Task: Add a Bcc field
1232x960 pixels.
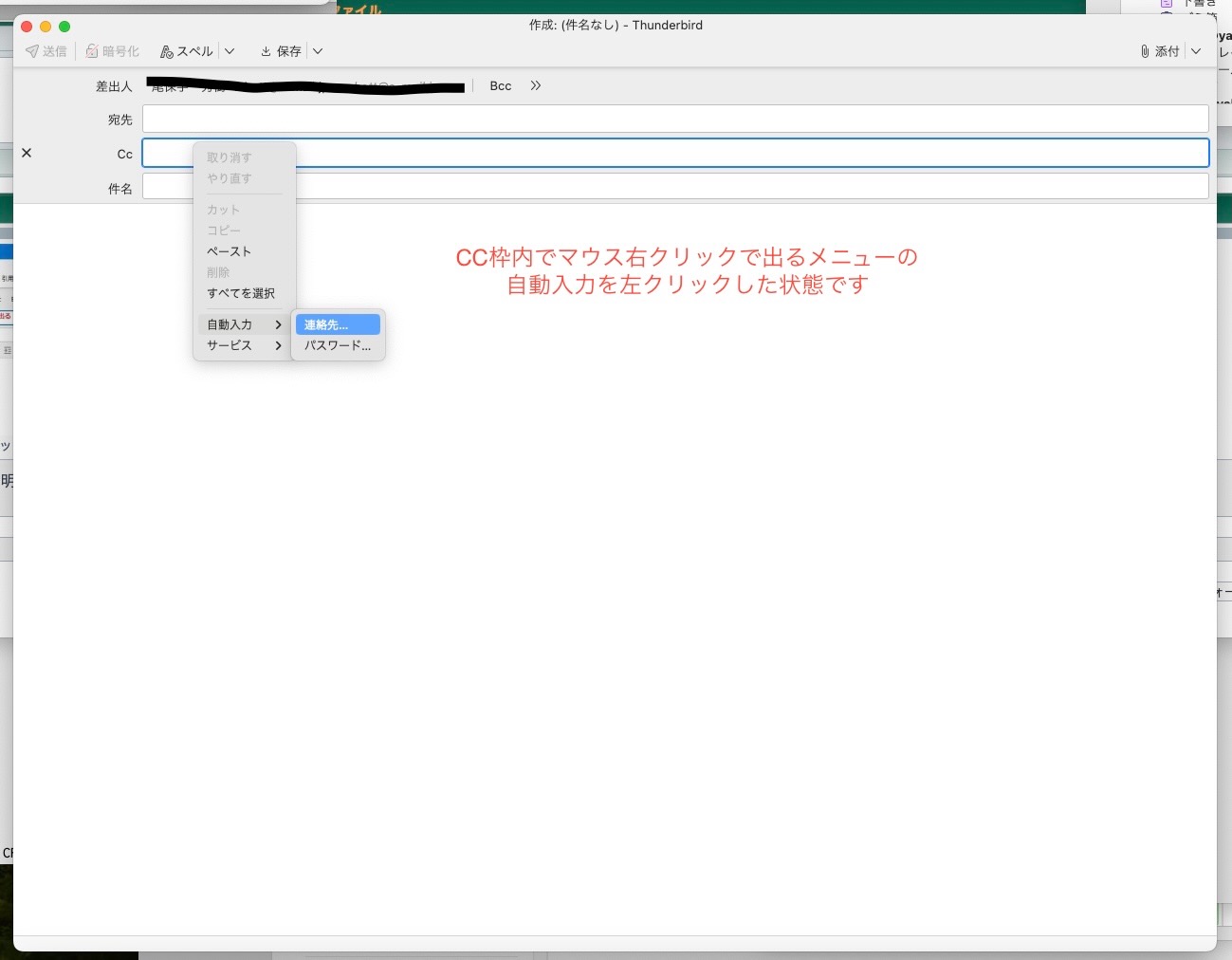Action: point(500,85)
